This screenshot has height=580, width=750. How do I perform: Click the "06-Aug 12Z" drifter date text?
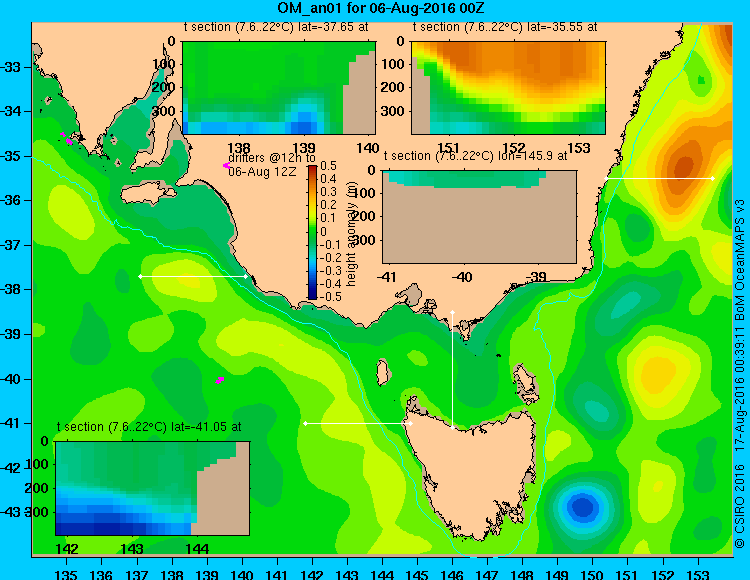coord(262,172)
